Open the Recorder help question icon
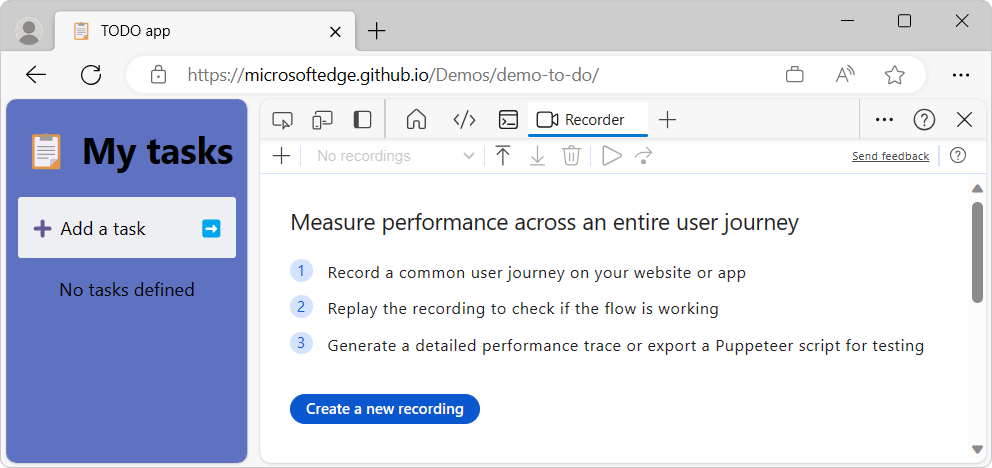This screenshot has width=992, height=468. point(958,155)
